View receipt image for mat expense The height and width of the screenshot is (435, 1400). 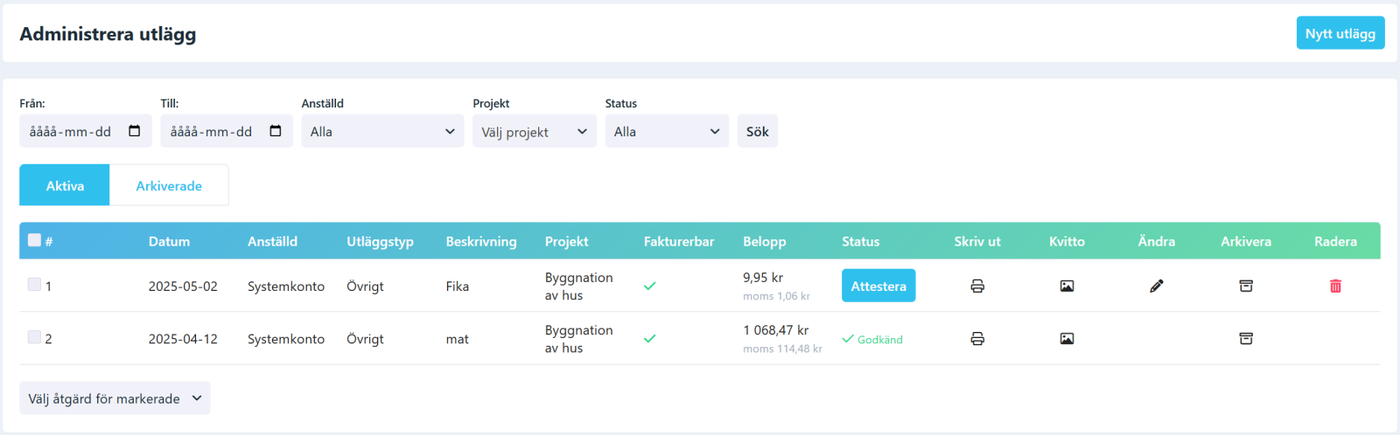(1067, 339)
